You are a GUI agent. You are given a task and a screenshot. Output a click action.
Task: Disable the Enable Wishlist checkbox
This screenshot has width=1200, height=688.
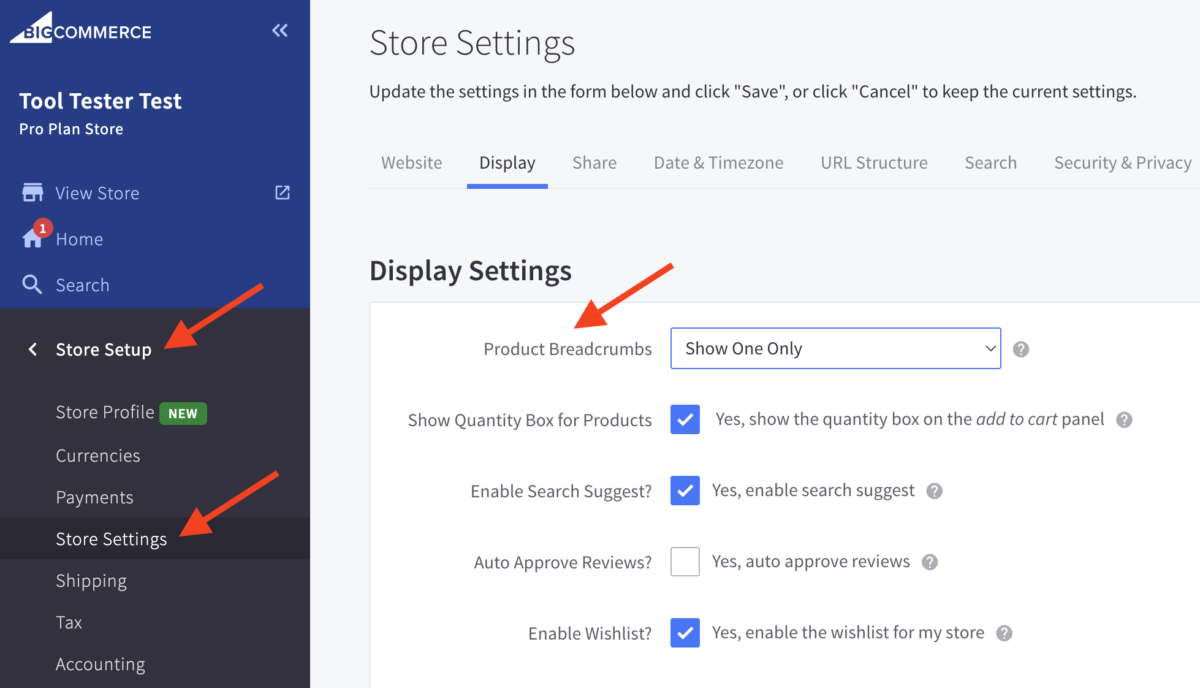click(x=685, y=633)
